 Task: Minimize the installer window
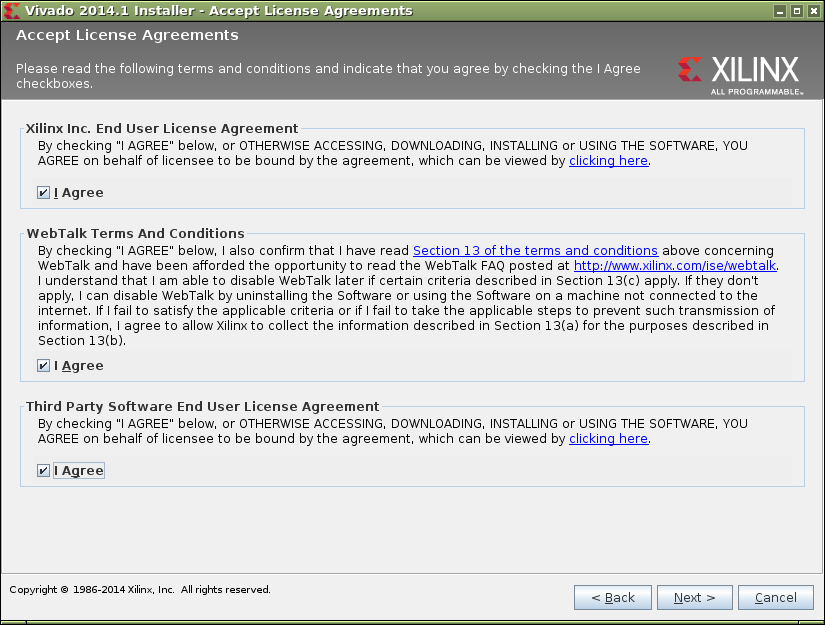coord(780,11)
